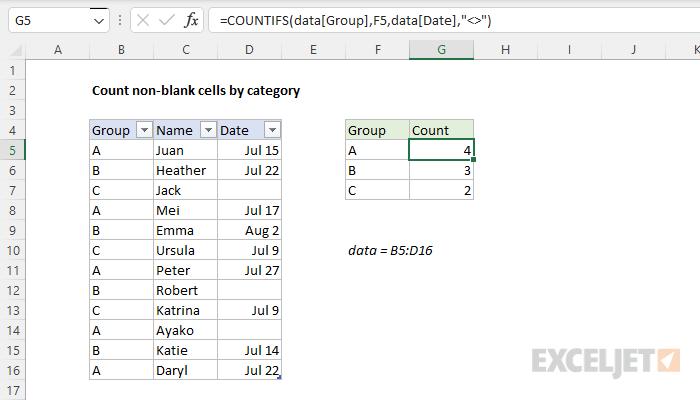Click the cell containing 'Emma'
The height and width of the screenshot is (400, 700).
point(186,230)
